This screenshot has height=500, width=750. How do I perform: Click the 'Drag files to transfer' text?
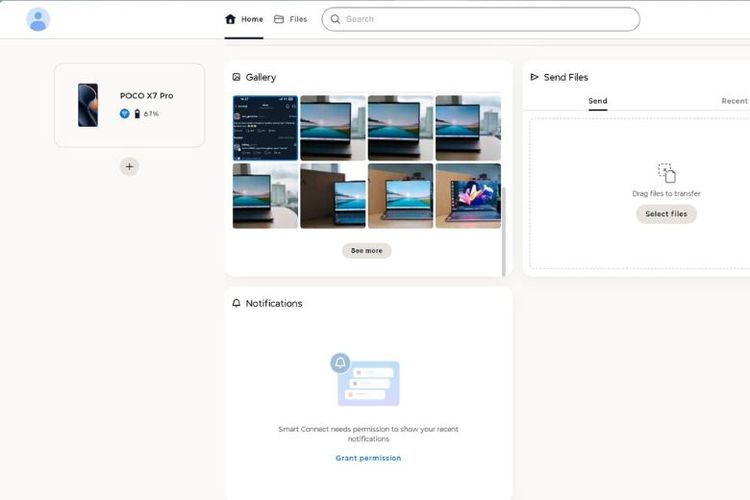coord(666,193)
